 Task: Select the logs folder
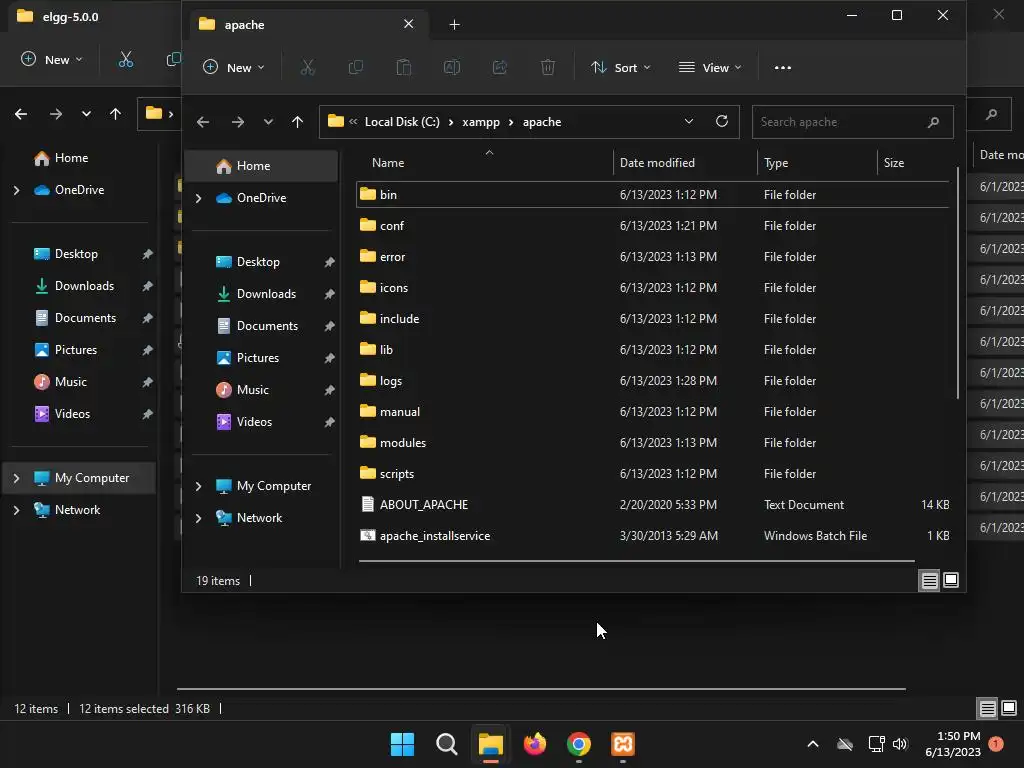652,381
